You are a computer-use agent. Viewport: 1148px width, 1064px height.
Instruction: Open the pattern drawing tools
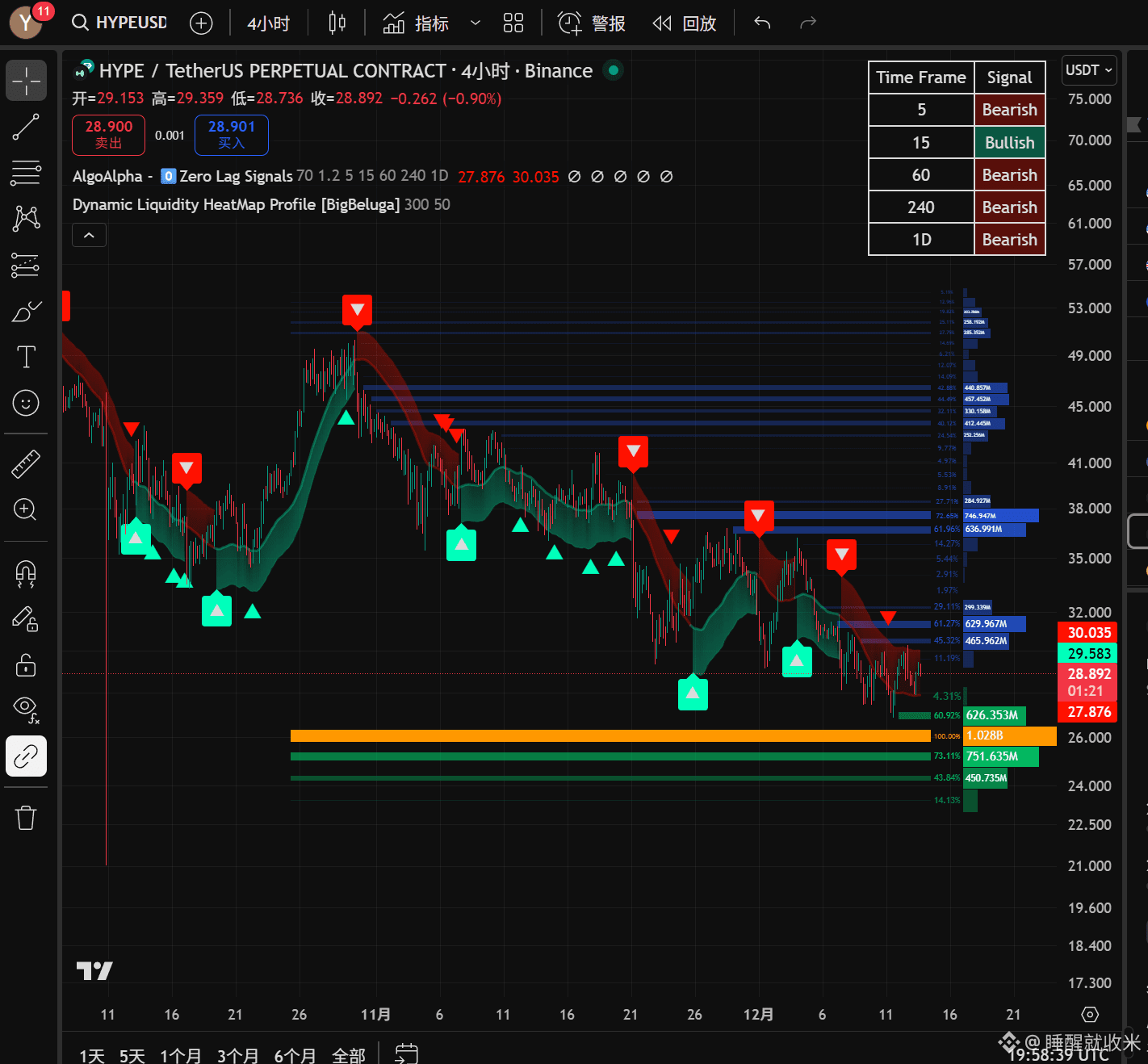[x=26, y=219]
